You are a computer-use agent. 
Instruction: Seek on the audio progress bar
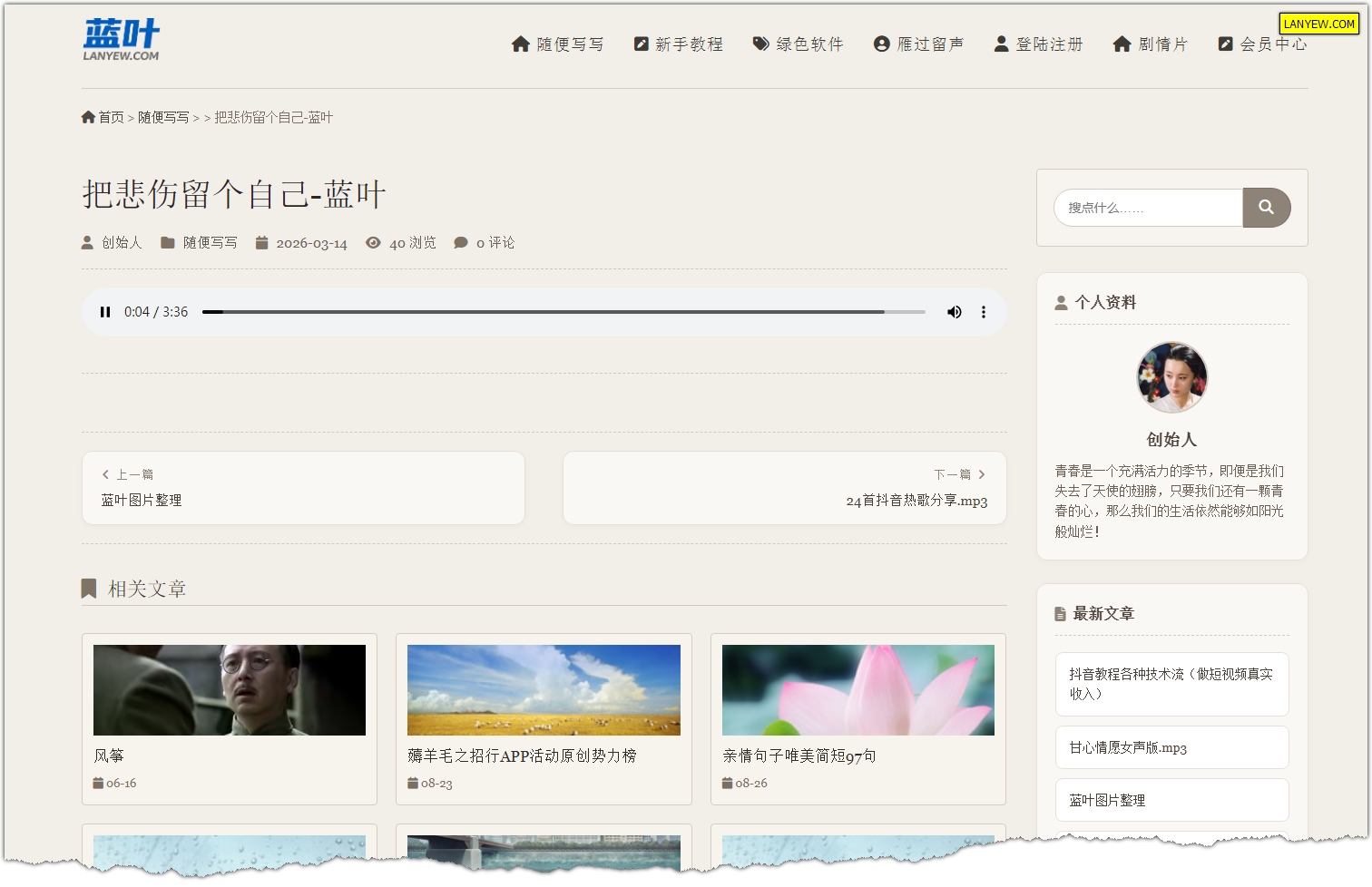point(563,312)
